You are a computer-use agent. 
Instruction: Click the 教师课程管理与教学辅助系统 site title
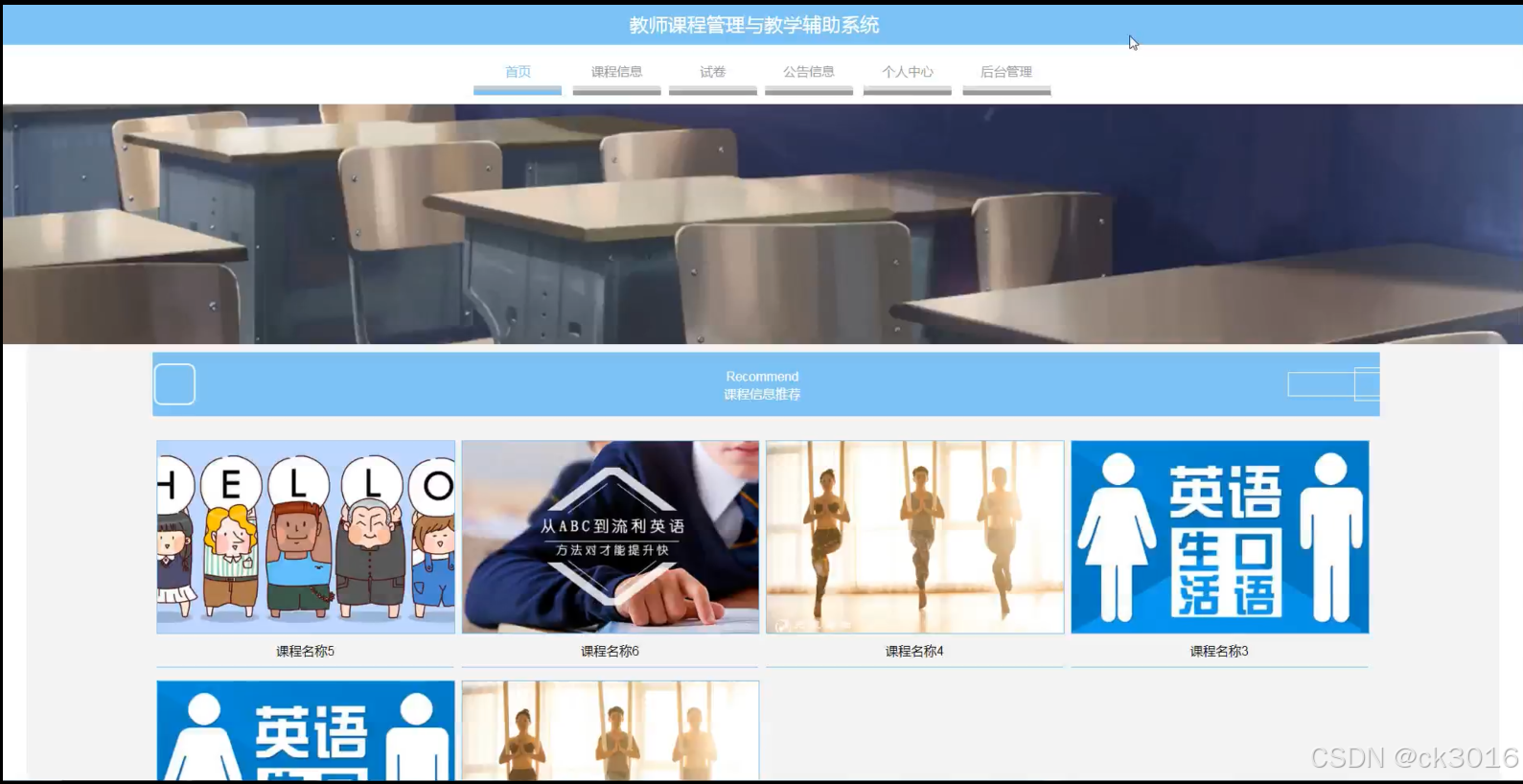pyautogui.click(x=754, y=25)
